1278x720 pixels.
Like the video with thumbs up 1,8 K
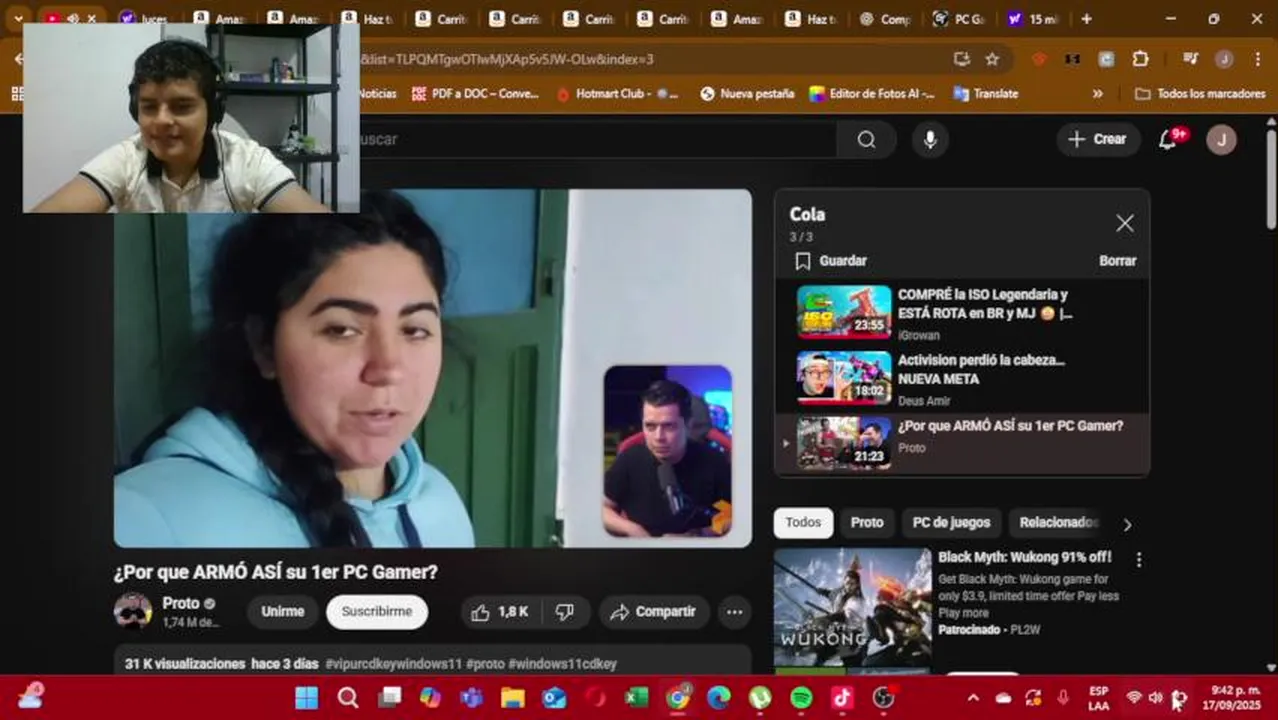500,612
